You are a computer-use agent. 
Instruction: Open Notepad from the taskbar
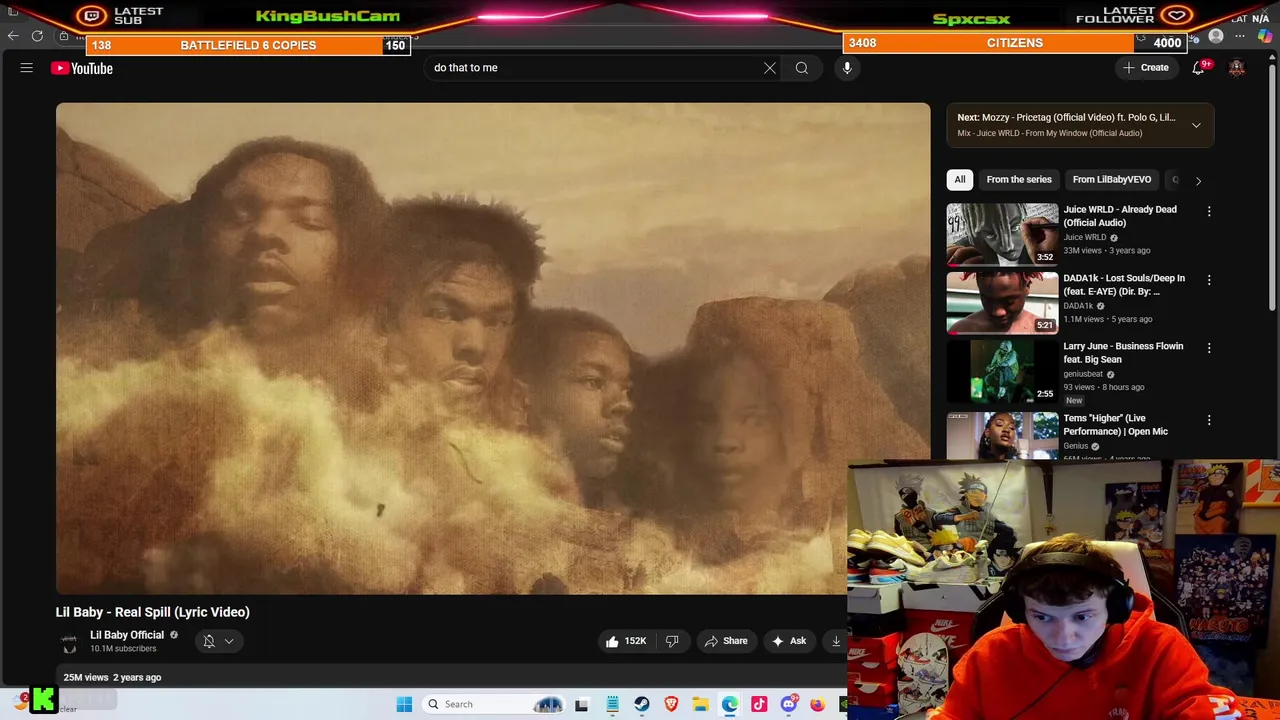(612, 704)
